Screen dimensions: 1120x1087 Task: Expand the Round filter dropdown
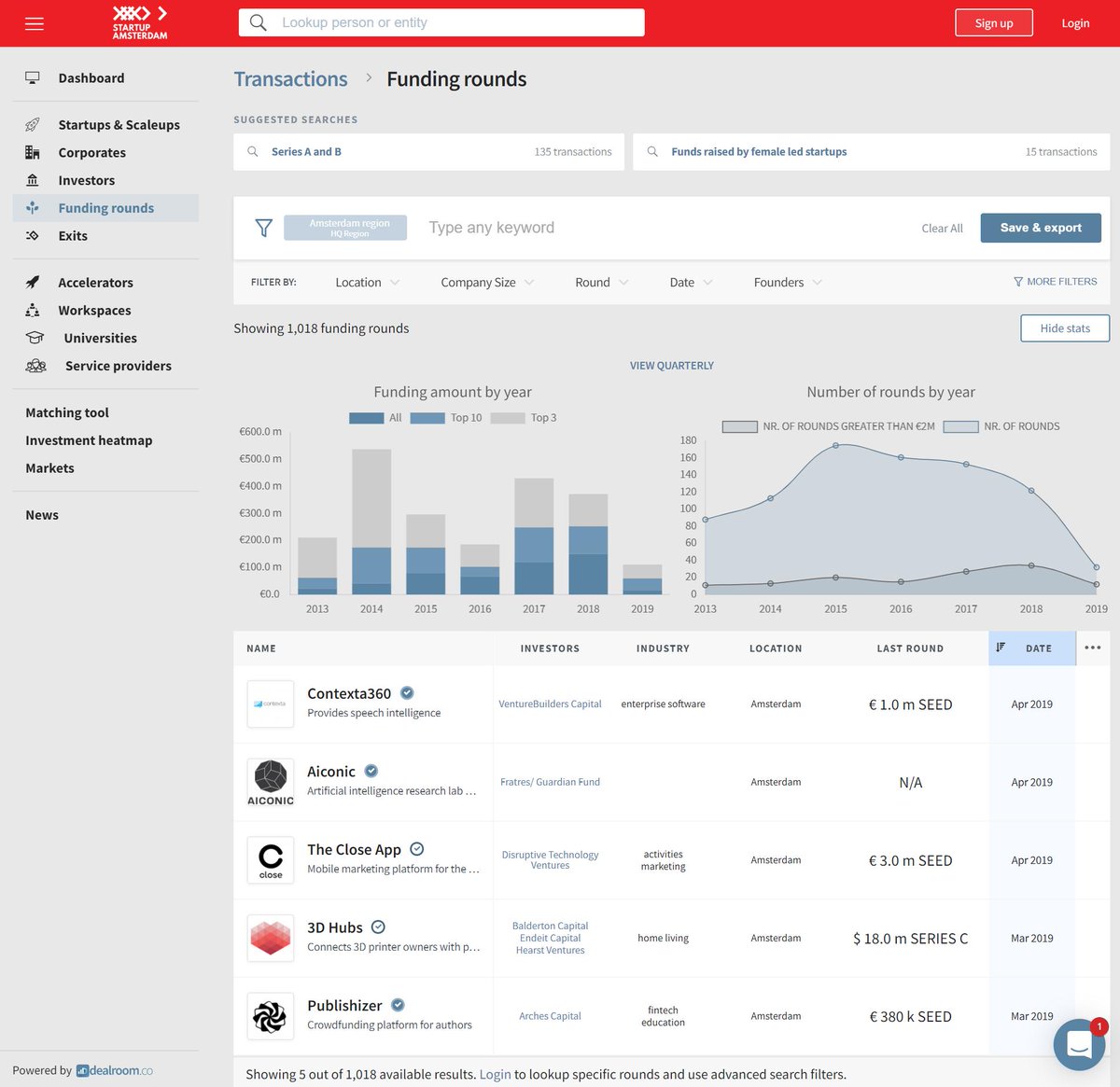tap(602, 282)
